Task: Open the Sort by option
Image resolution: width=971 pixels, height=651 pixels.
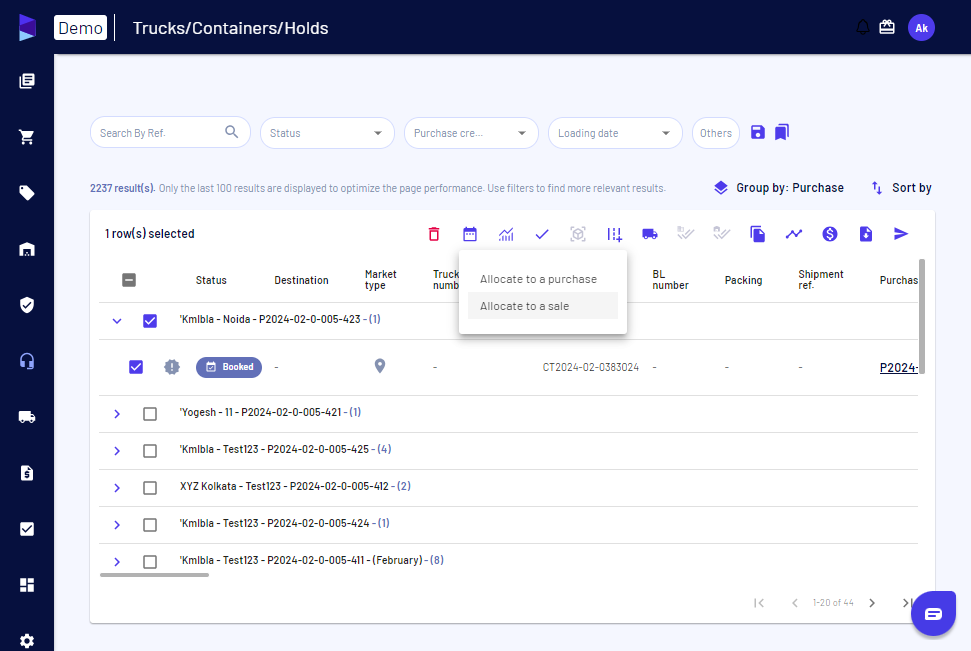Action: pos(902,188)
